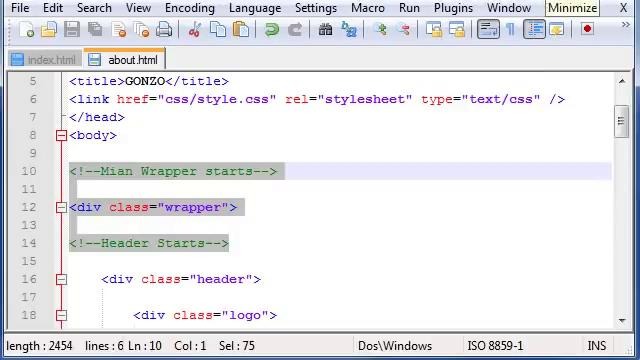The height and width of the screenshot is (360, 640).
Task: Toggle word wrap
Action: pos(488,29)
